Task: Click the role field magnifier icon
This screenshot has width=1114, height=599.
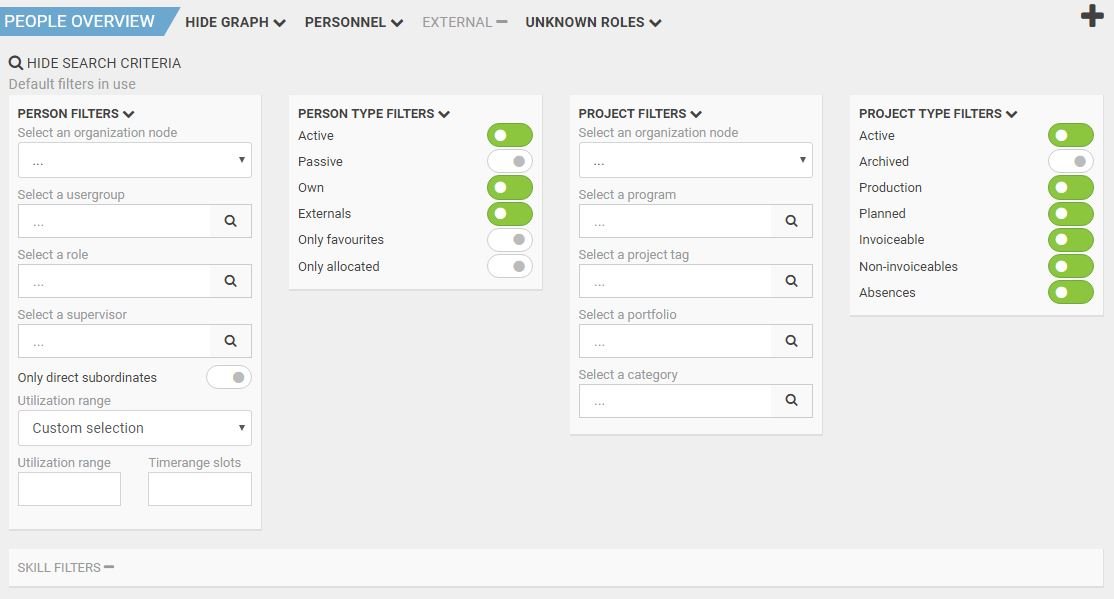Action: 231,281
